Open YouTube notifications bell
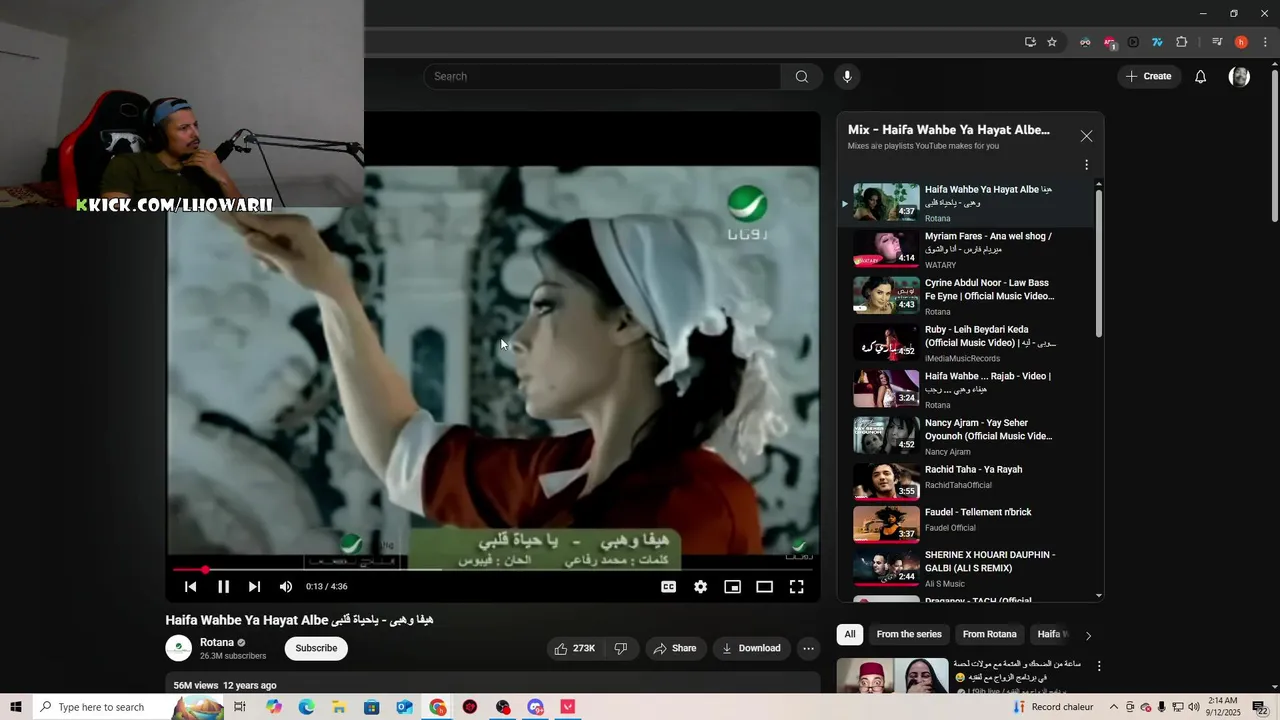The image size is (1280, 720). (x=1201, y=77)
